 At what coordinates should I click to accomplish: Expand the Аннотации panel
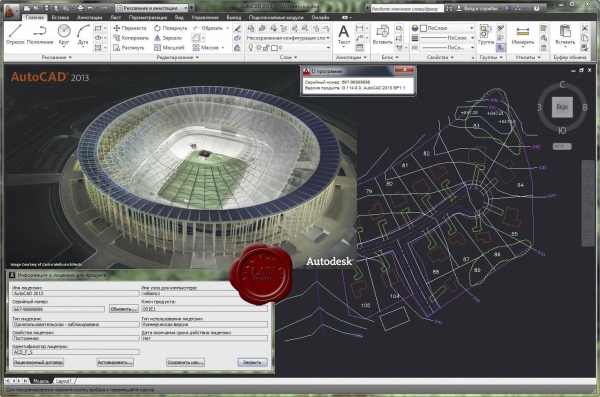click(351, 57)
